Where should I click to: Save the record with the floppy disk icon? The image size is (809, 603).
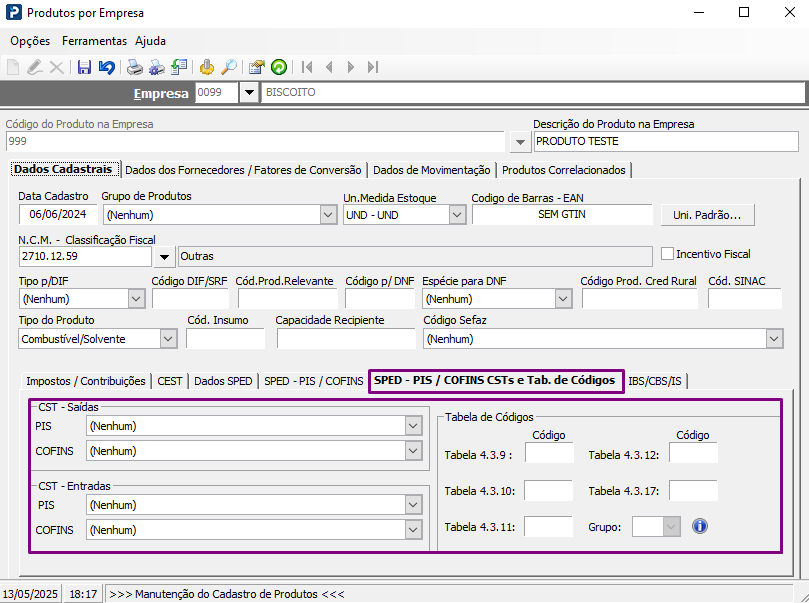(84, 67)
